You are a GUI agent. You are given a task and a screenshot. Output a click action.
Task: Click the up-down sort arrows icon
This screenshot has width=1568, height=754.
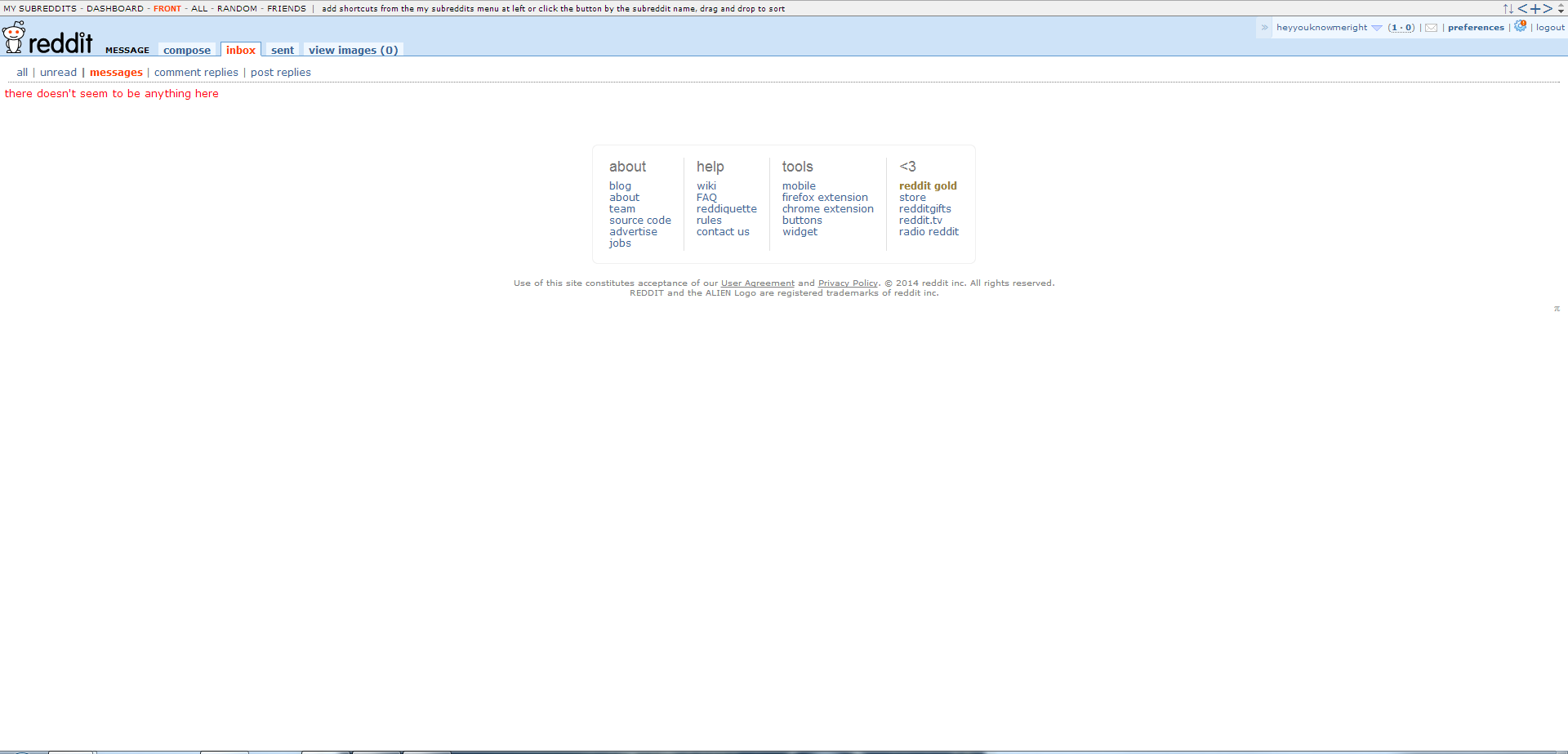click(1508, 8)
